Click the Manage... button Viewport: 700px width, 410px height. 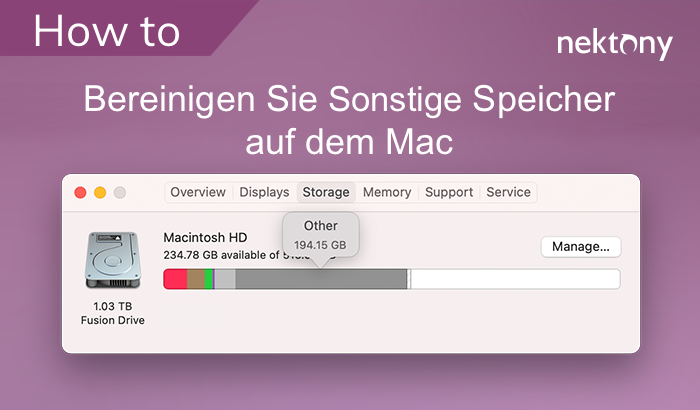pos(581,246)
